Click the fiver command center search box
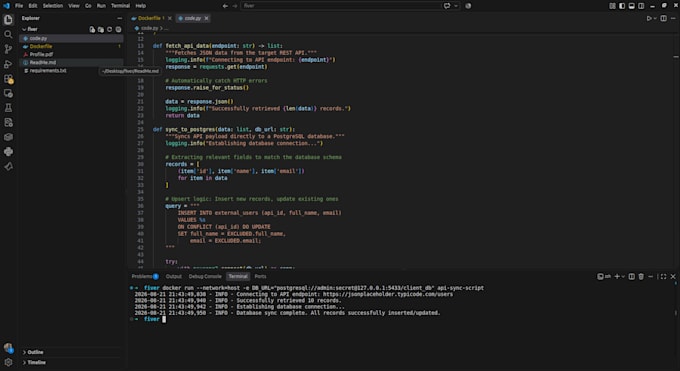This screenshot has width=680, height=371. point(341,6)
